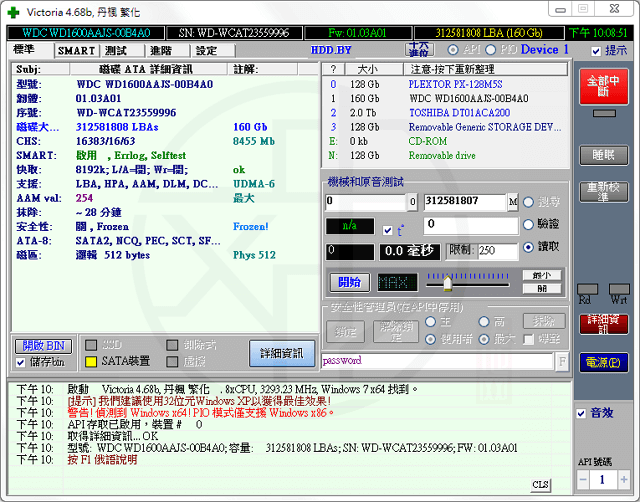Image resolution: width=640 pixels, height=502 pixels.
Task: Click the 卸除式 indicator box
Action: click(172, 345)
